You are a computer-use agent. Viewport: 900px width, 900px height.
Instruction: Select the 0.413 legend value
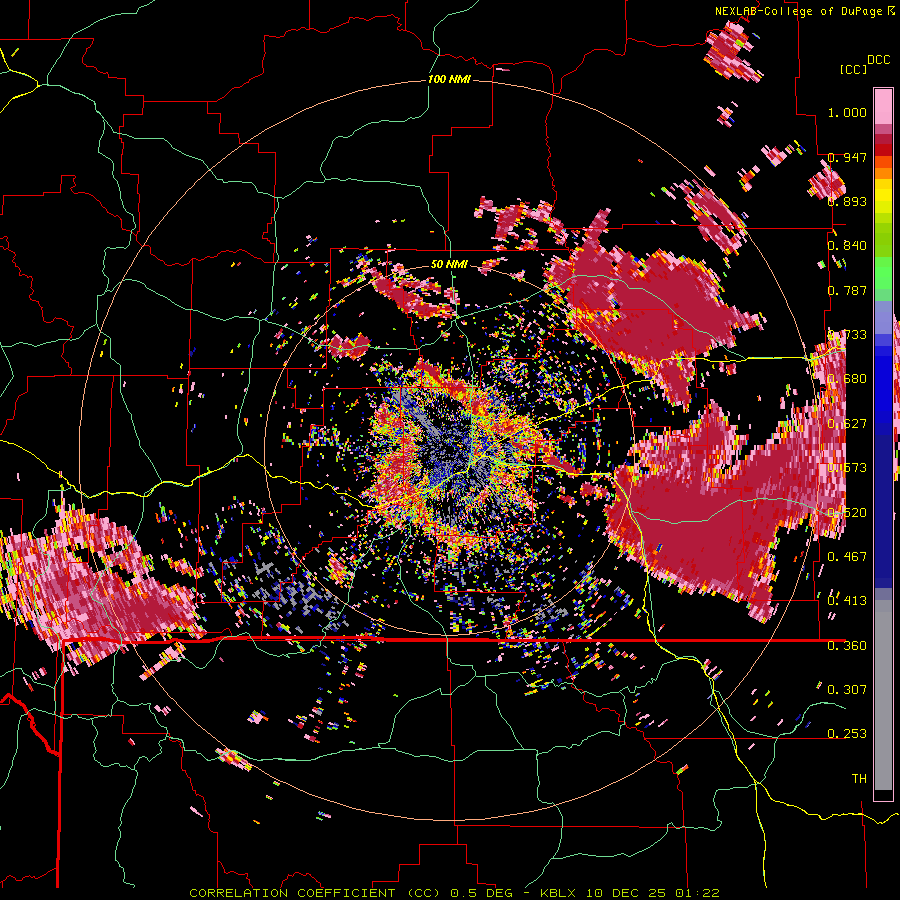click(x=847, y=600)
